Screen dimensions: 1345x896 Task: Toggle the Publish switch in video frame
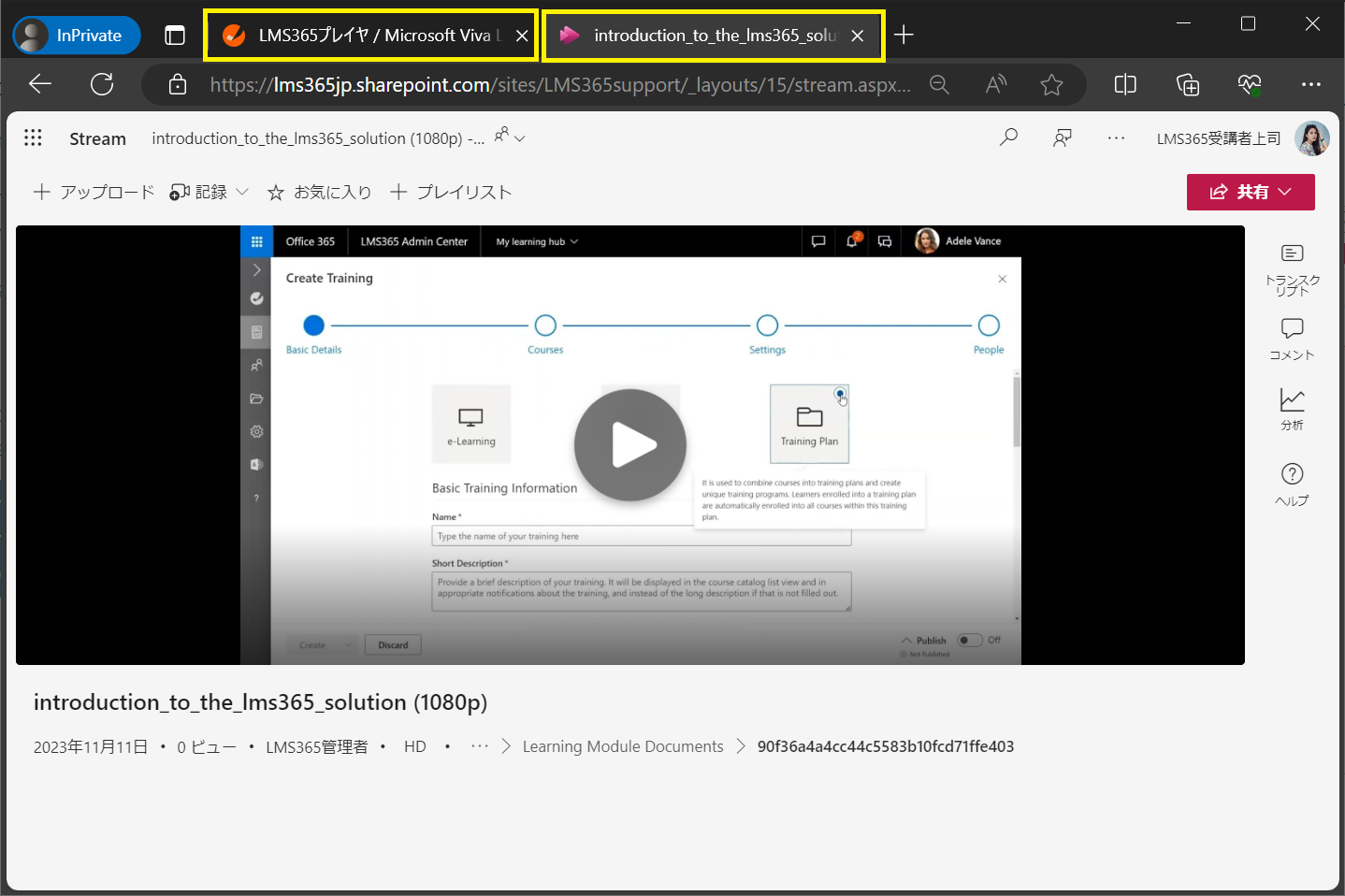[x=970, y=641]
